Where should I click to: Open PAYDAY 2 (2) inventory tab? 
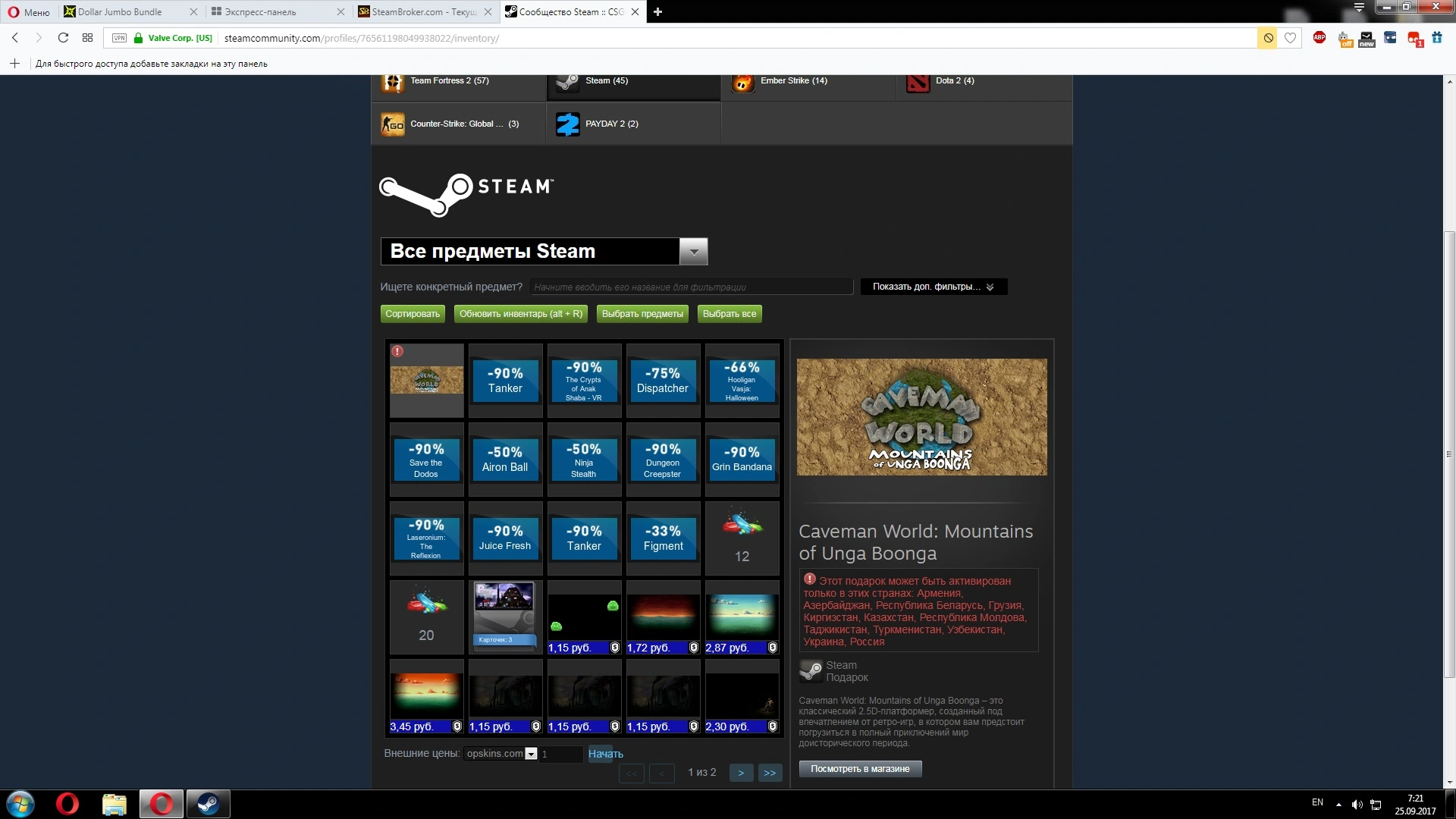coord(633,124)
